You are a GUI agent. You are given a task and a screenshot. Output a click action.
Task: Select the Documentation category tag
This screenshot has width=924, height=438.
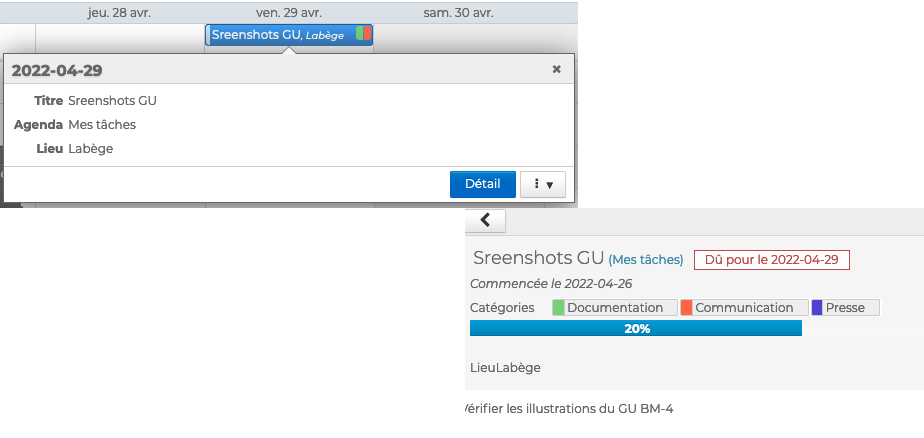615,308
